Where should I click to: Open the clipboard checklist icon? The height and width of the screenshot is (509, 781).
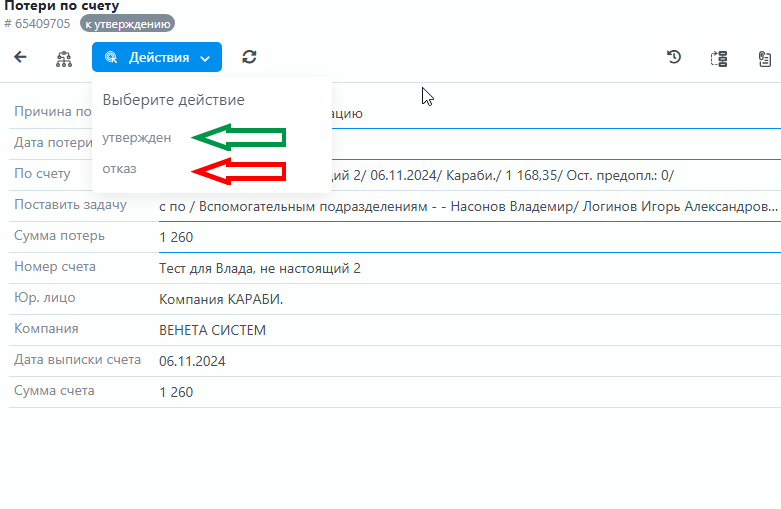point(763,58)
